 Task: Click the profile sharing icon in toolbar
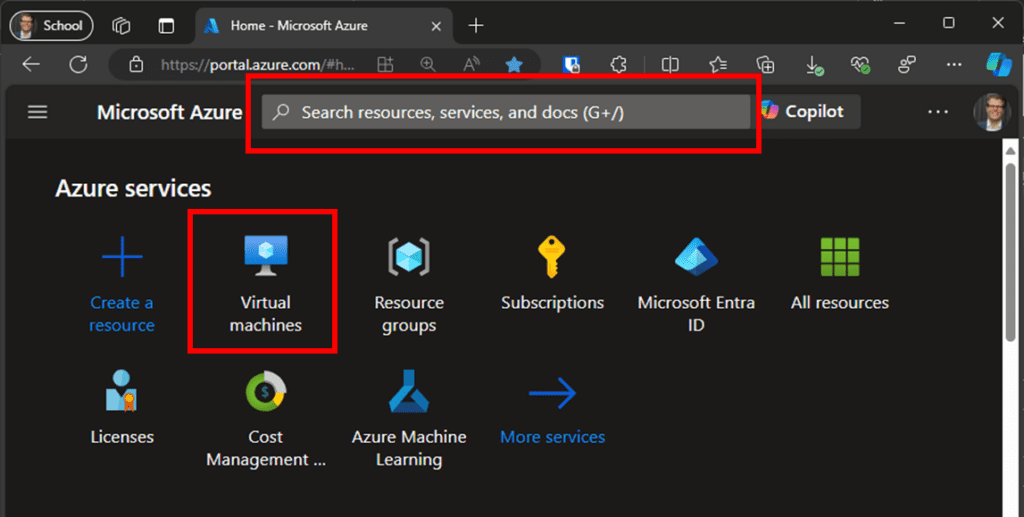point(907,64)
